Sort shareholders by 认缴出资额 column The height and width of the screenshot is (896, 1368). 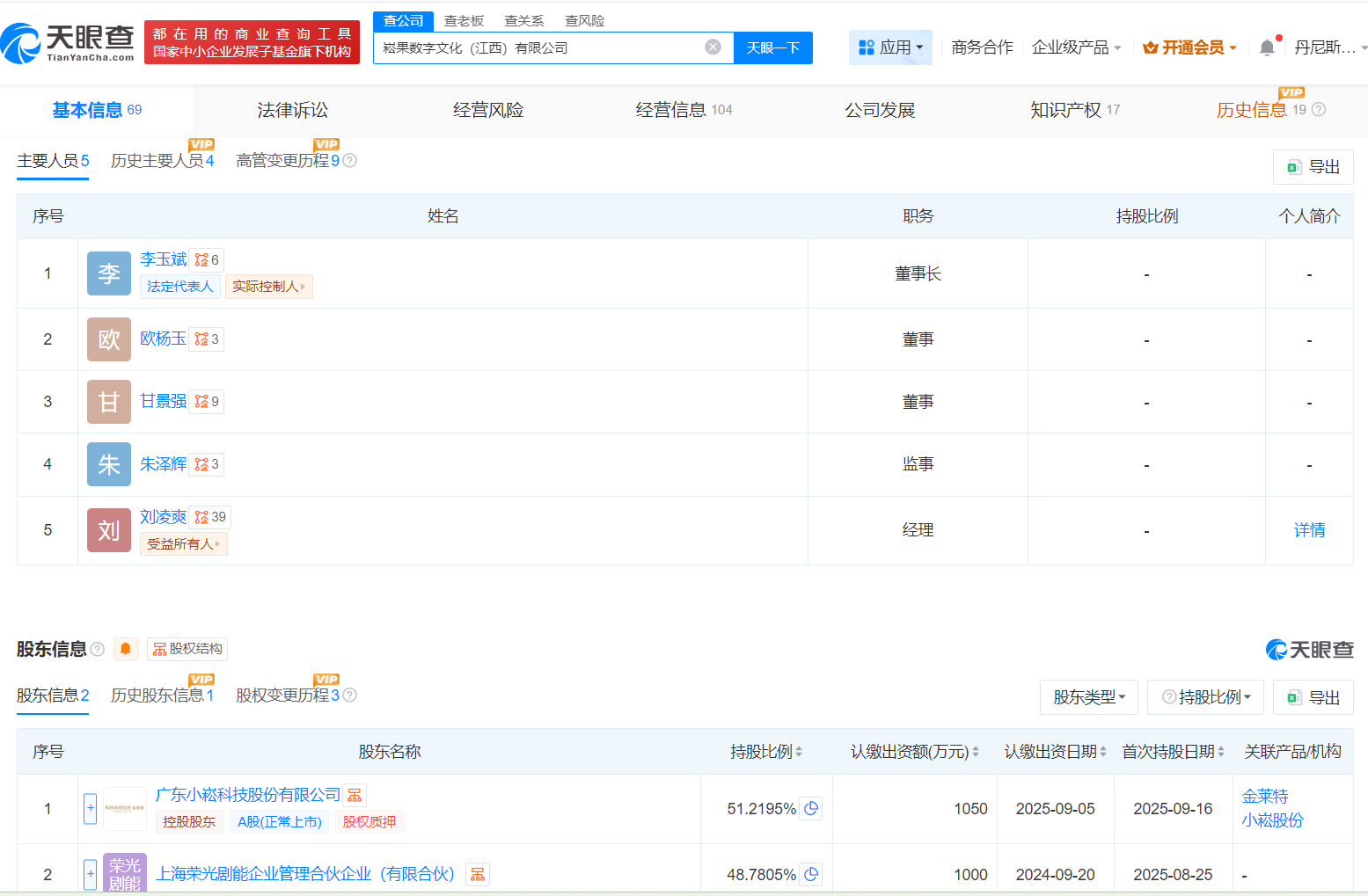coord(915,752)
